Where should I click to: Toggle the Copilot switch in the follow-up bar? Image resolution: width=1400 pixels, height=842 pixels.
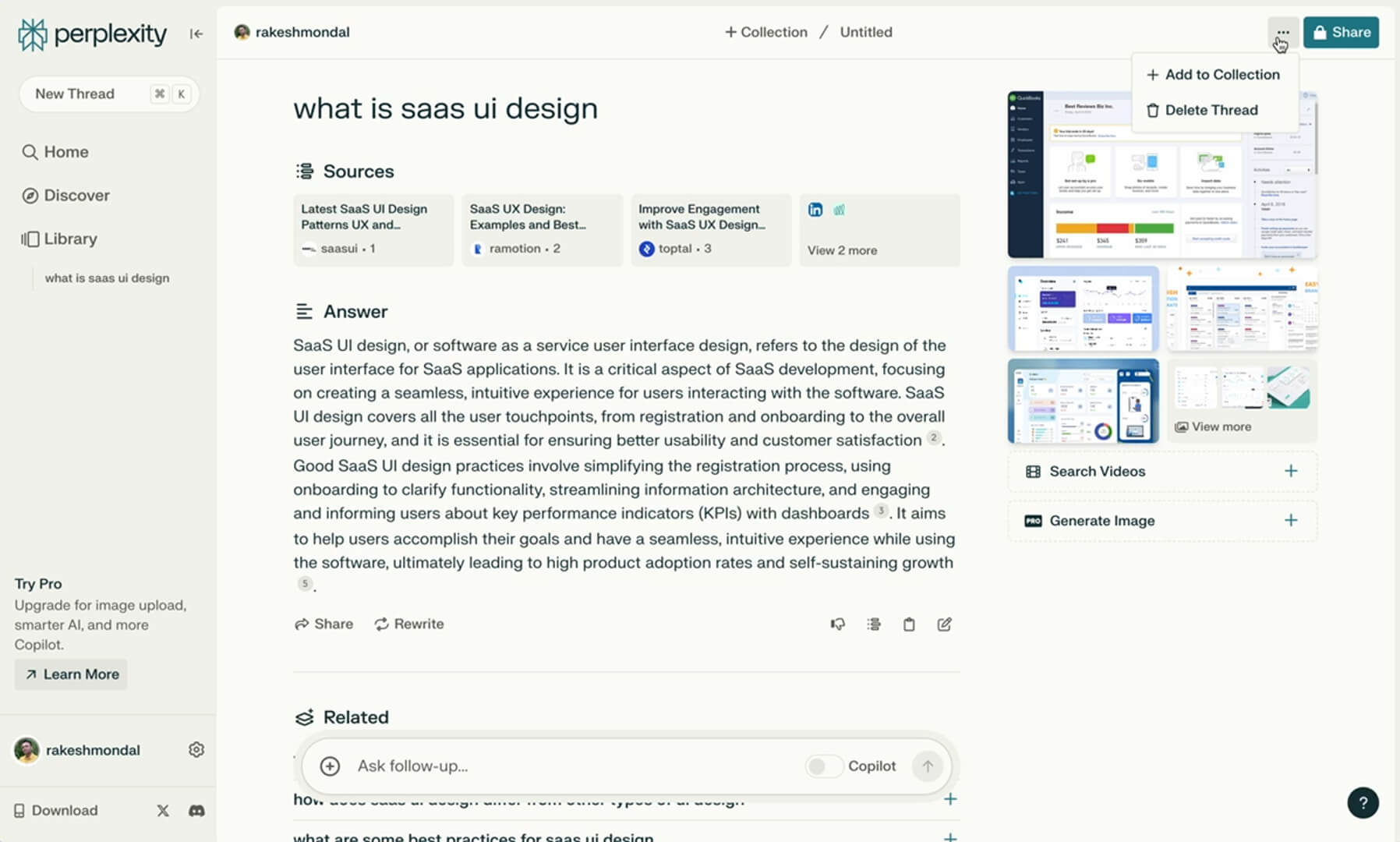(824, 766)
